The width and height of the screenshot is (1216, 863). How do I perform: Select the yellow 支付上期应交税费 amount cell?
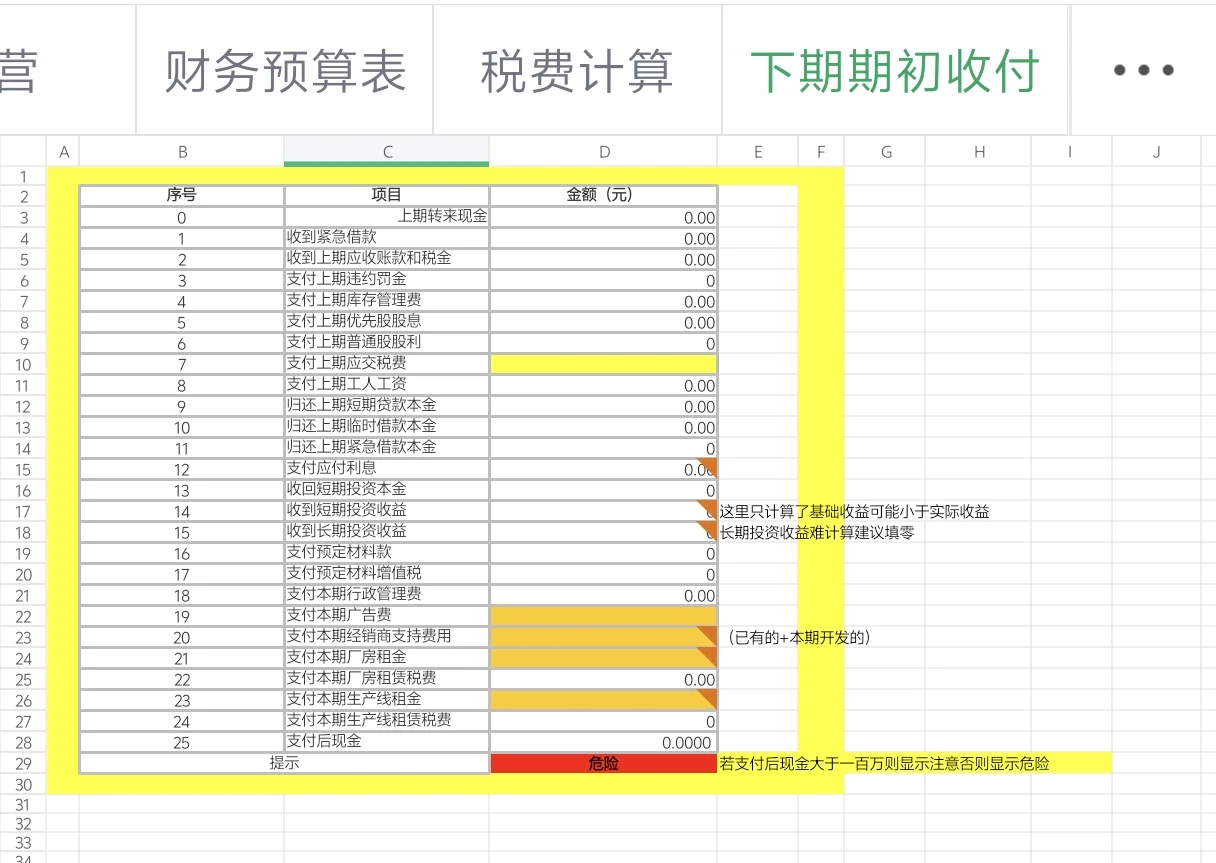(x=603, y=364)
